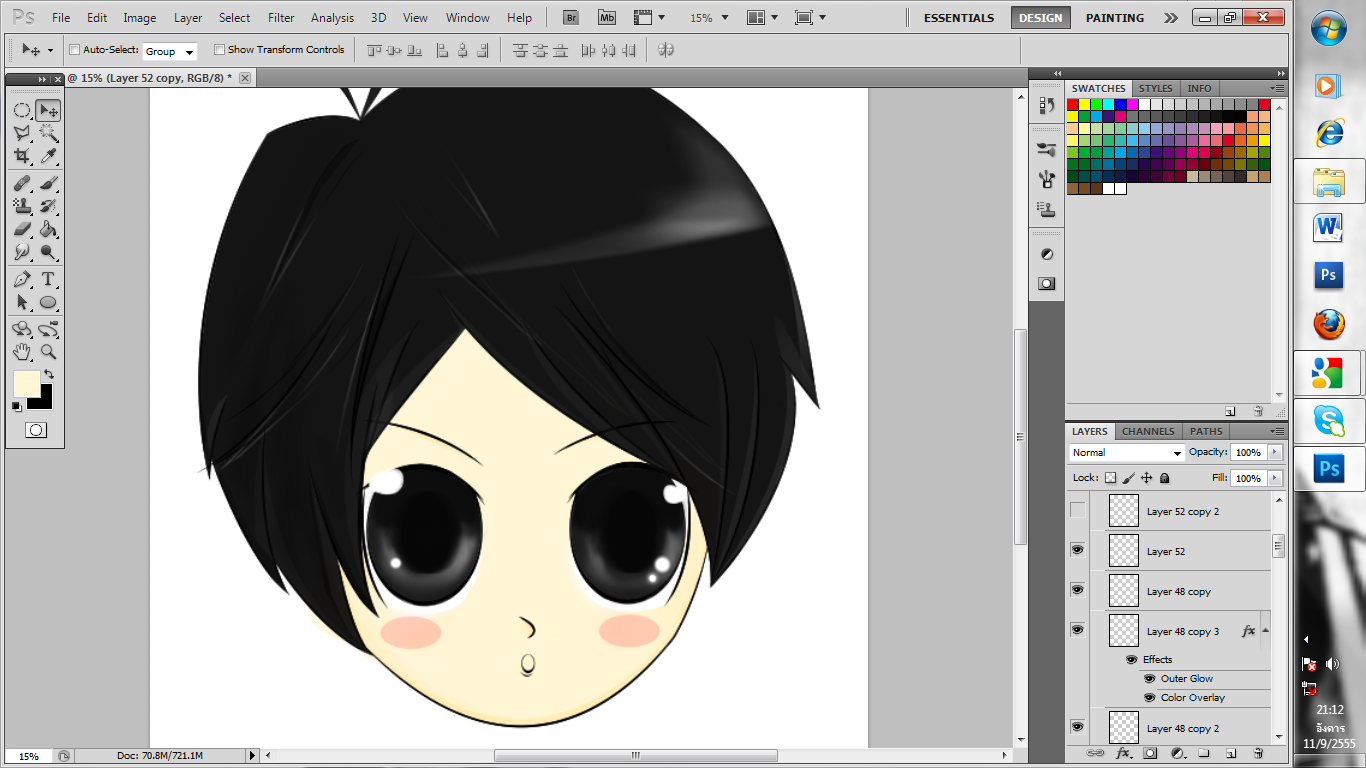Switch to the Painting workspace
The height and width of the screenshot is (768, 1366).
pos(1115,18)
